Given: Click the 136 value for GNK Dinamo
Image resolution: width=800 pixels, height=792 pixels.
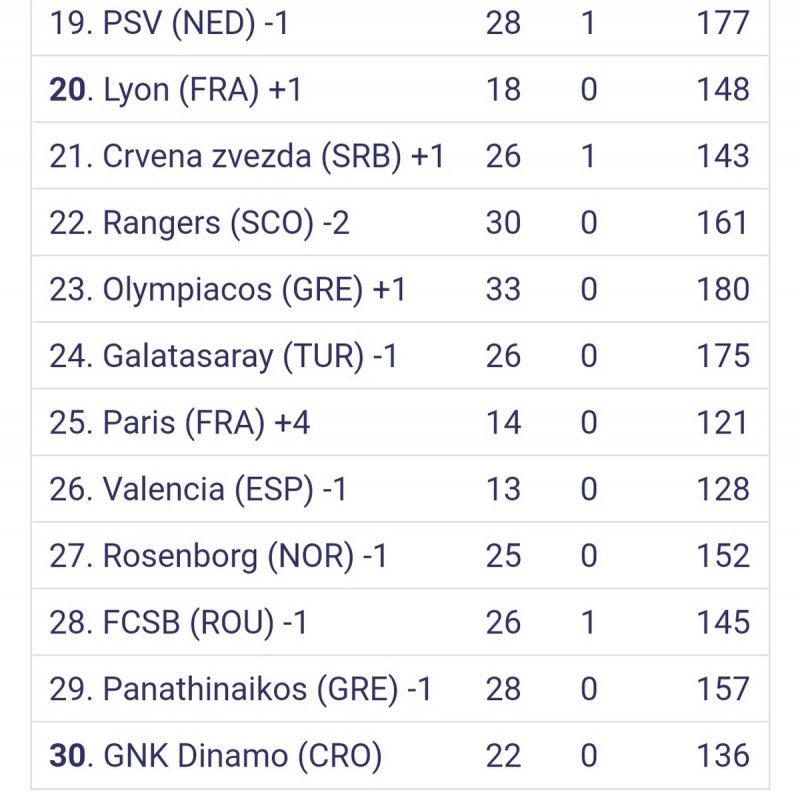Looking at the screenshot, I should click(723, 756).
